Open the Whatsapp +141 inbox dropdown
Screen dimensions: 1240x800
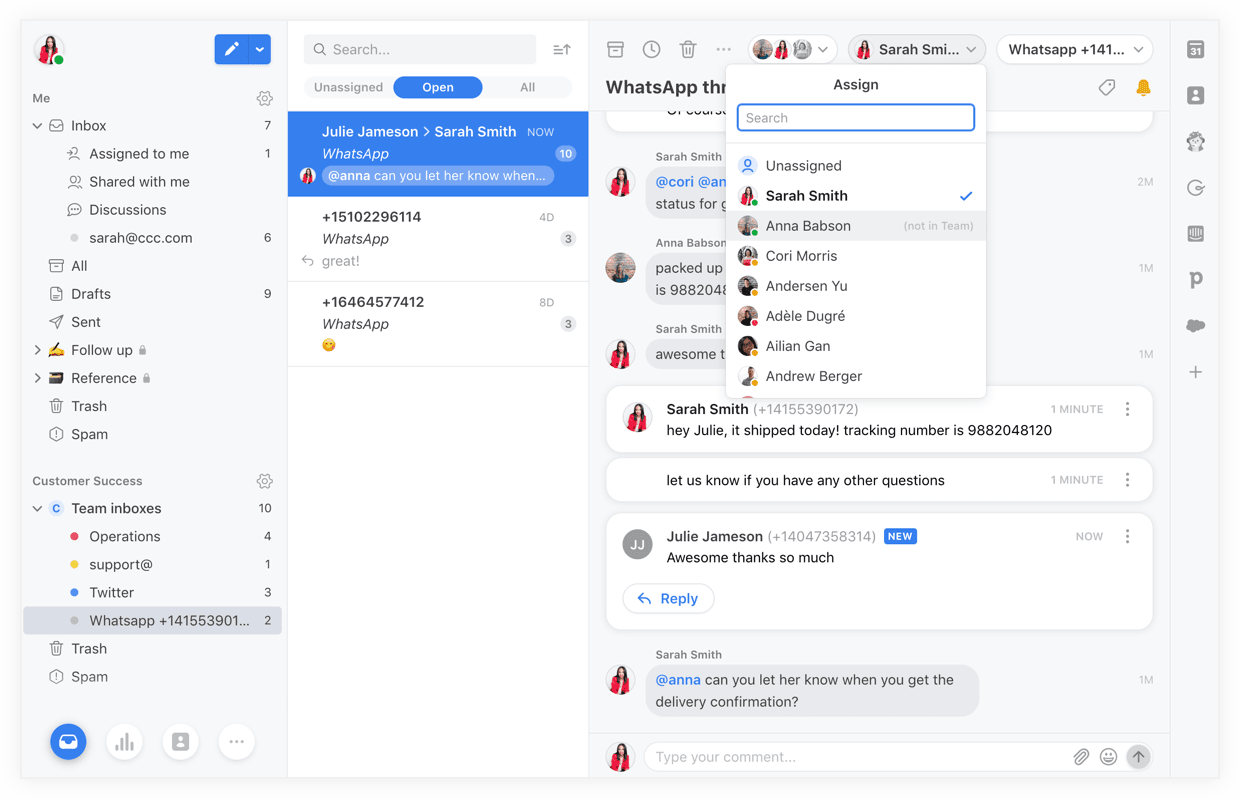1075,49
